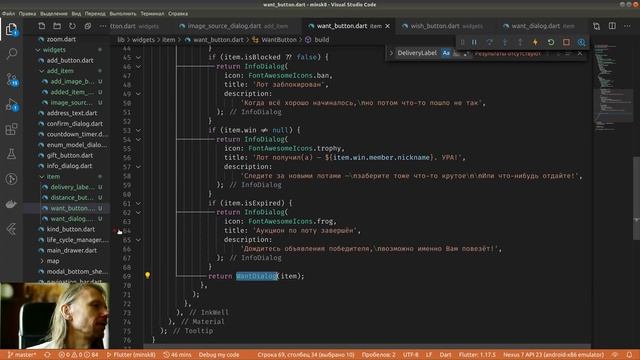Open the Правка menu

27,13
